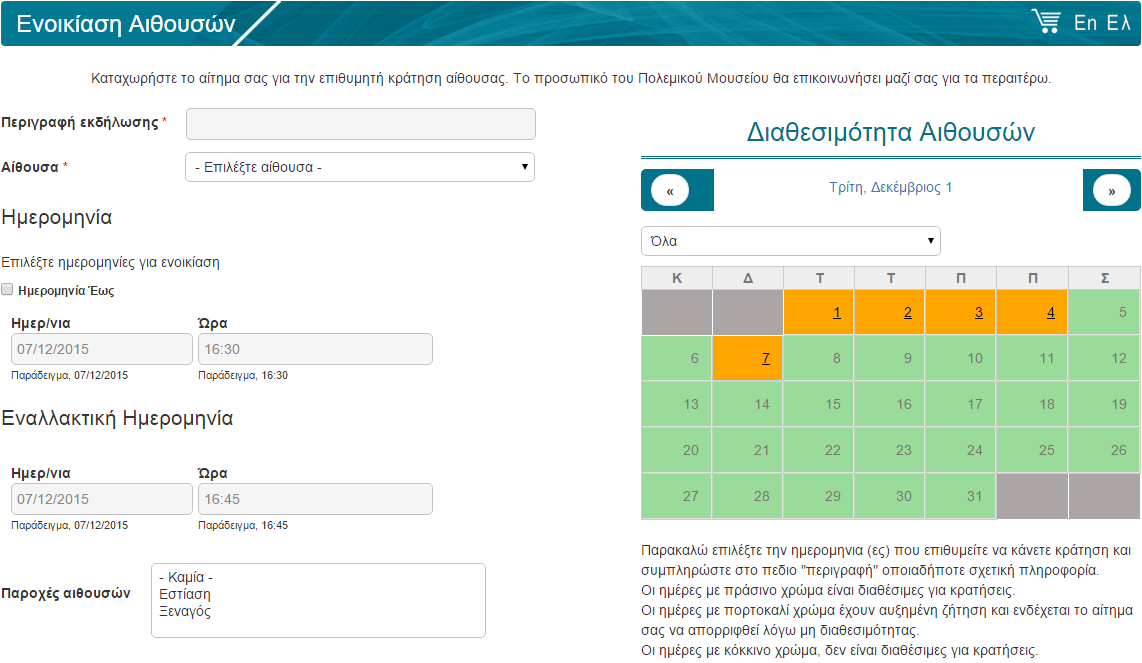Click the alternative time field 16:45
The height and width of the screenshot is (663, 1142).
(x=315, y=499)
